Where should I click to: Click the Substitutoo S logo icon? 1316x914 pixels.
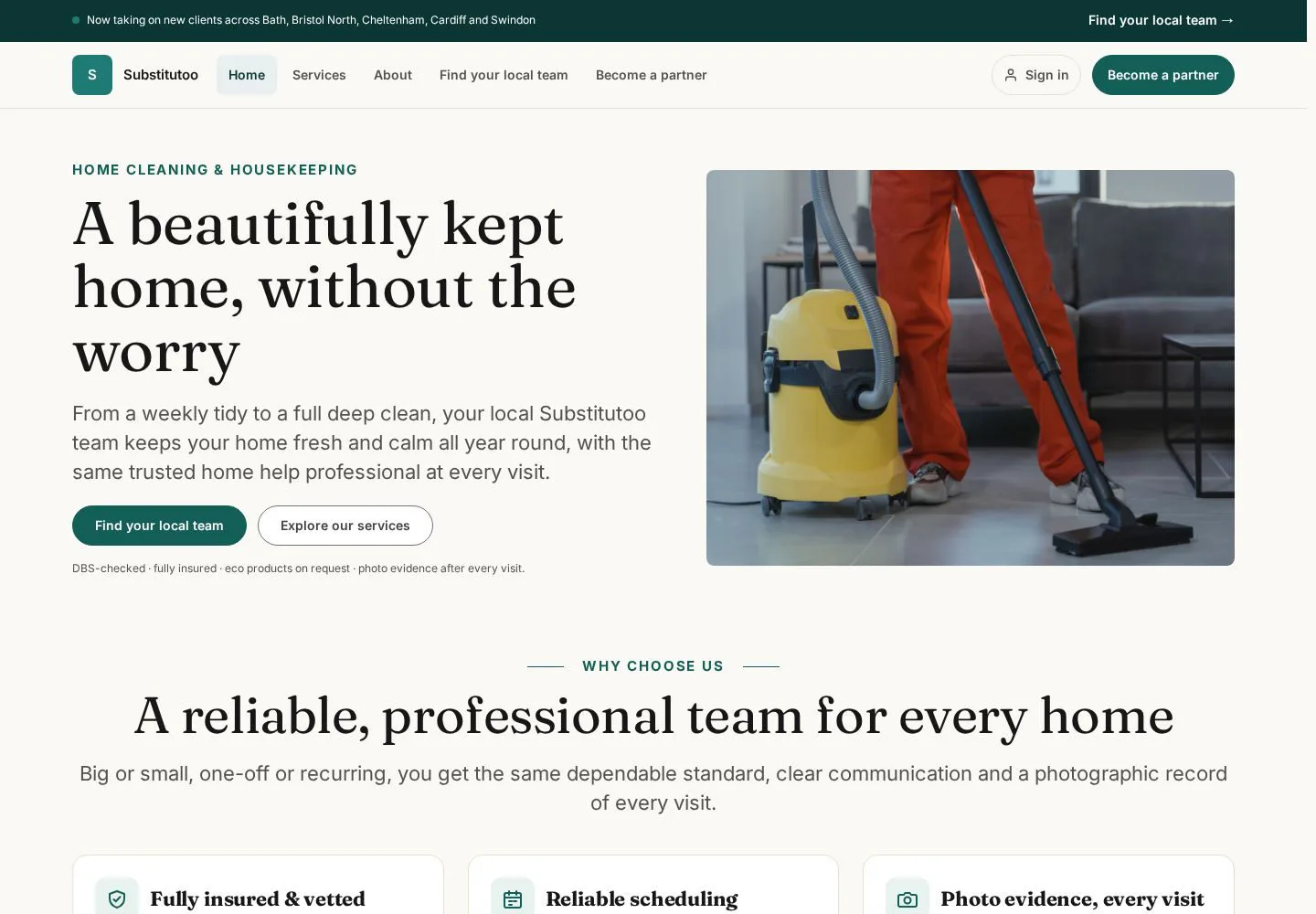click(92, 75)
